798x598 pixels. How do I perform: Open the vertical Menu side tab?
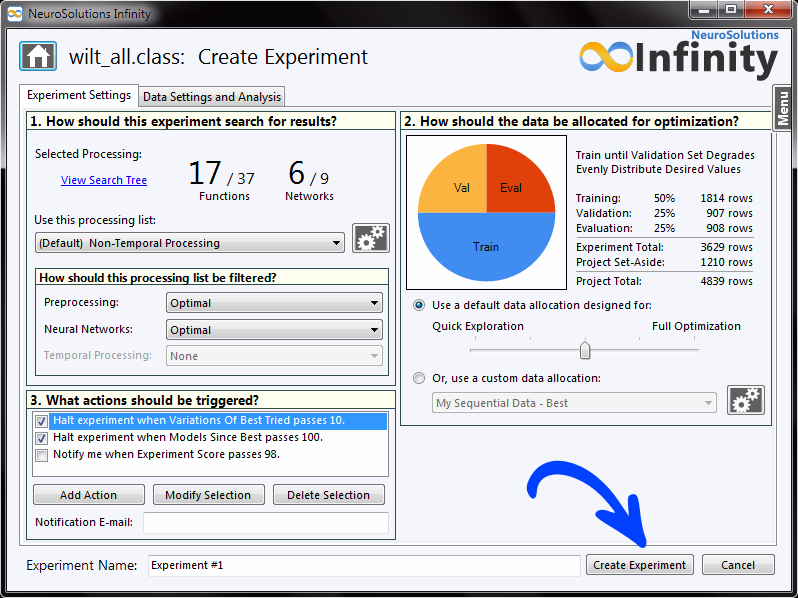click(x=783, y=107)
